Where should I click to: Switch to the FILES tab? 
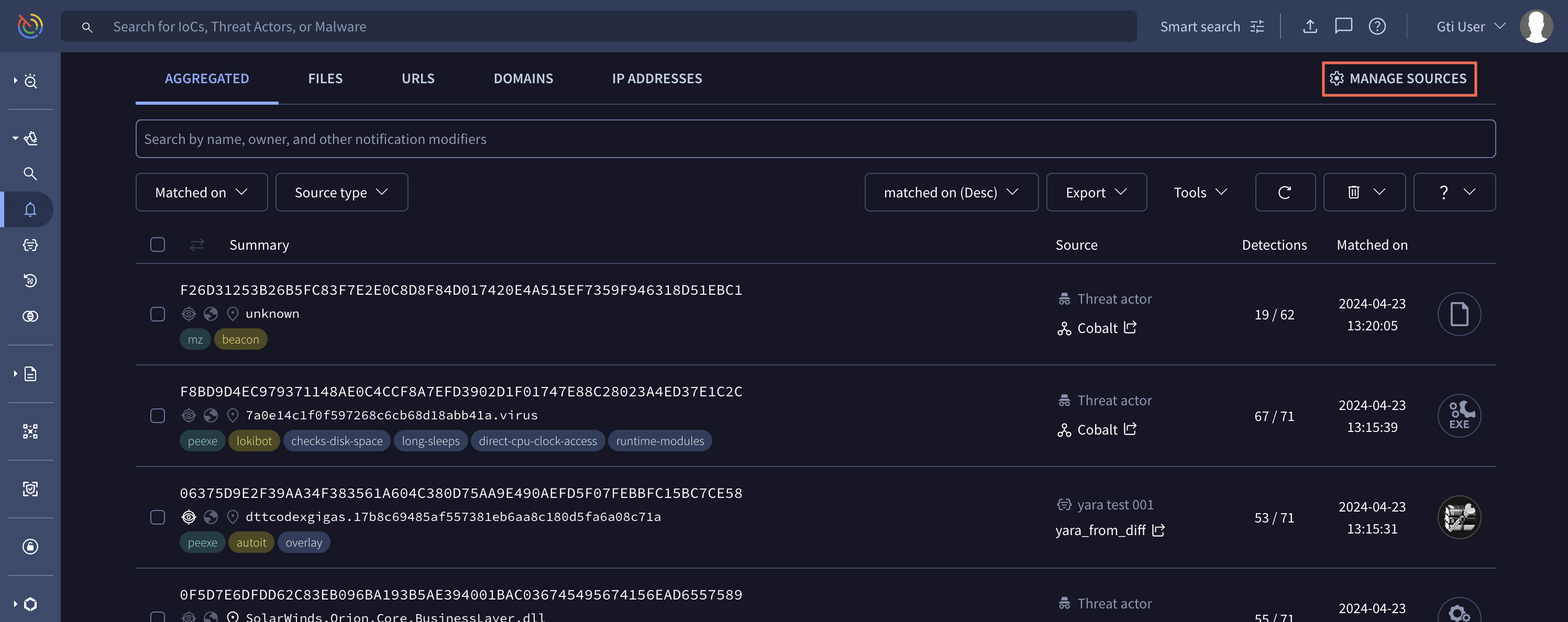pos(325,78)
